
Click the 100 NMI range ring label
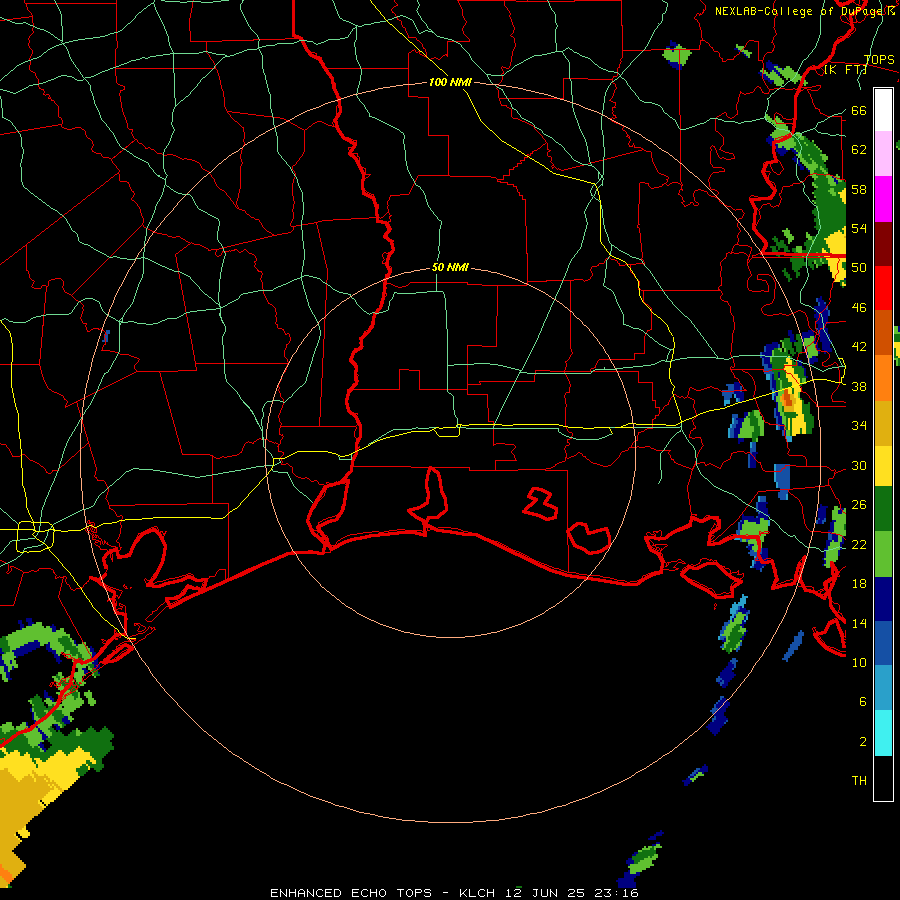451,83
